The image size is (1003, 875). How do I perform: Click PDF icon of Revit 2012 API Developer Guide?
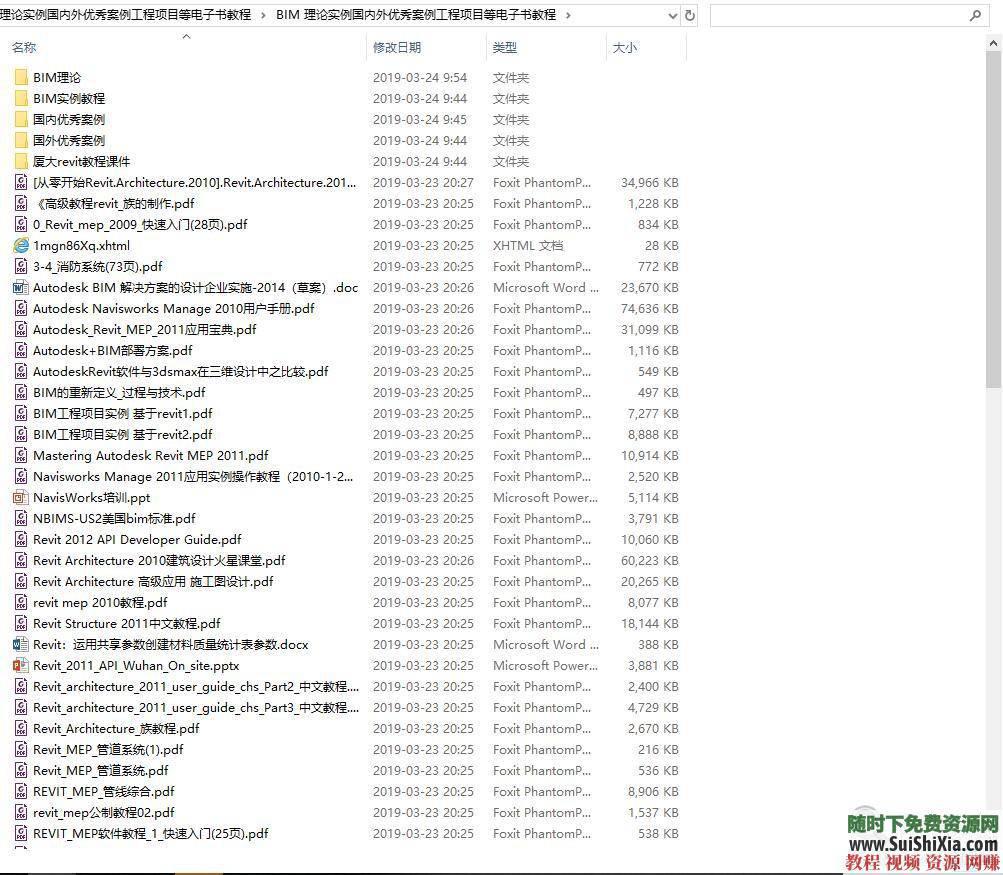[x=21, y=540]
